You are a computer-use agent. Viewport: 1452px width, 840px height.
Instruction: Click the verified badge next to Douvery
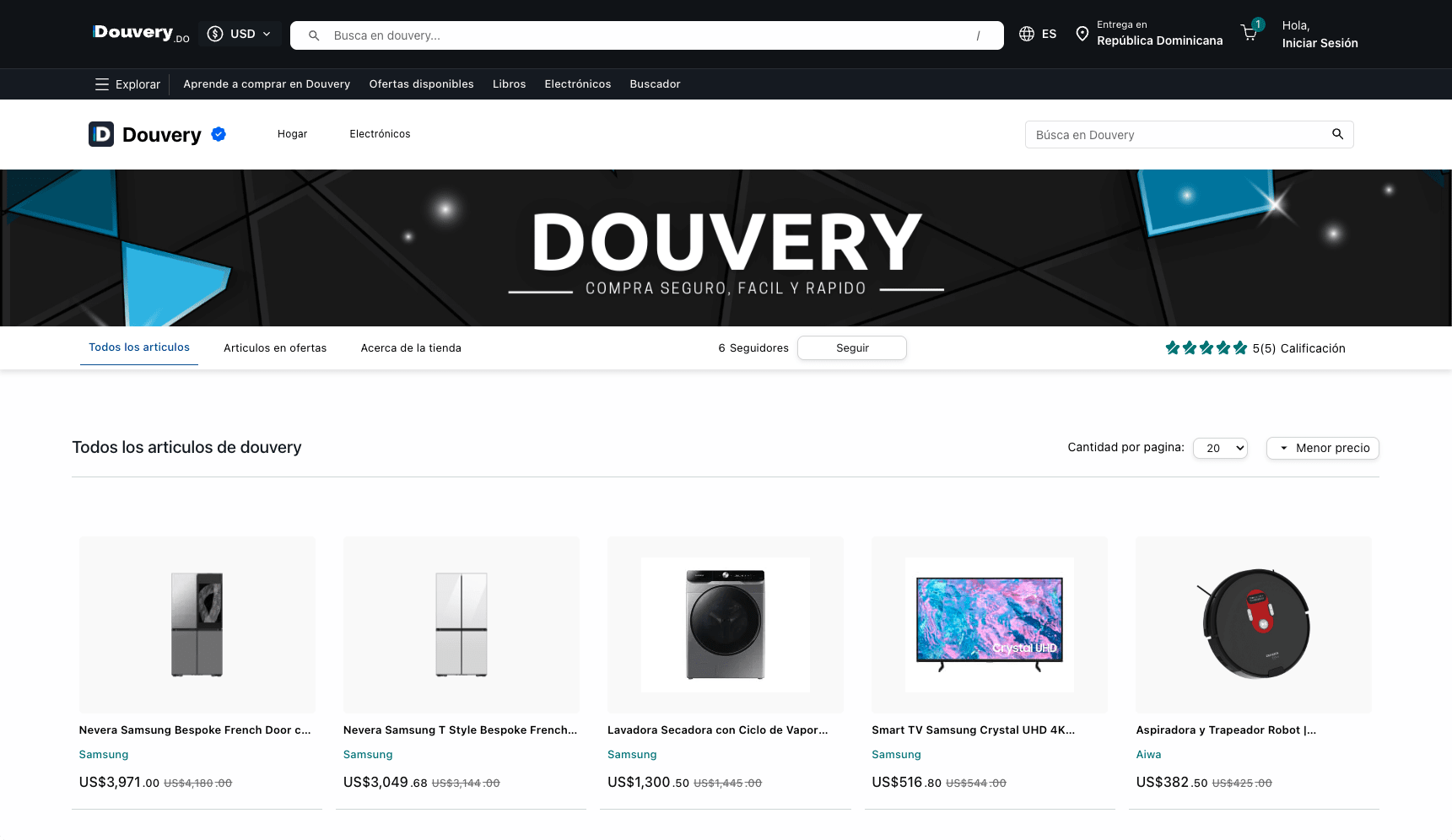218,133
